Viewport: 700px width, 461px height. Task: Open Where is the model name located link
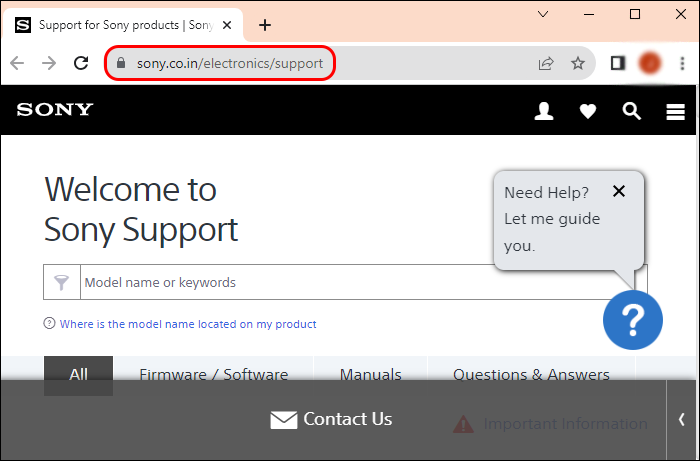[188, 324]
